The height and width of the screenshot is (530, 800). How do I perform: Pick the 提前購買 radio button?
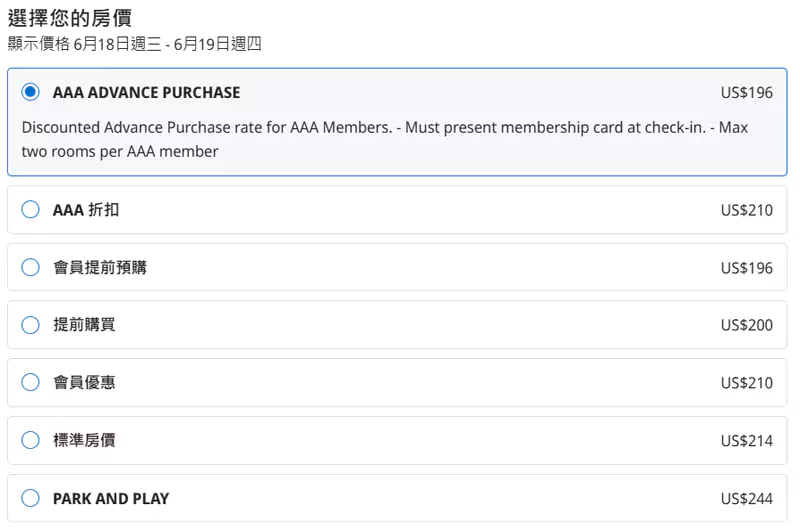pos(31,325)
